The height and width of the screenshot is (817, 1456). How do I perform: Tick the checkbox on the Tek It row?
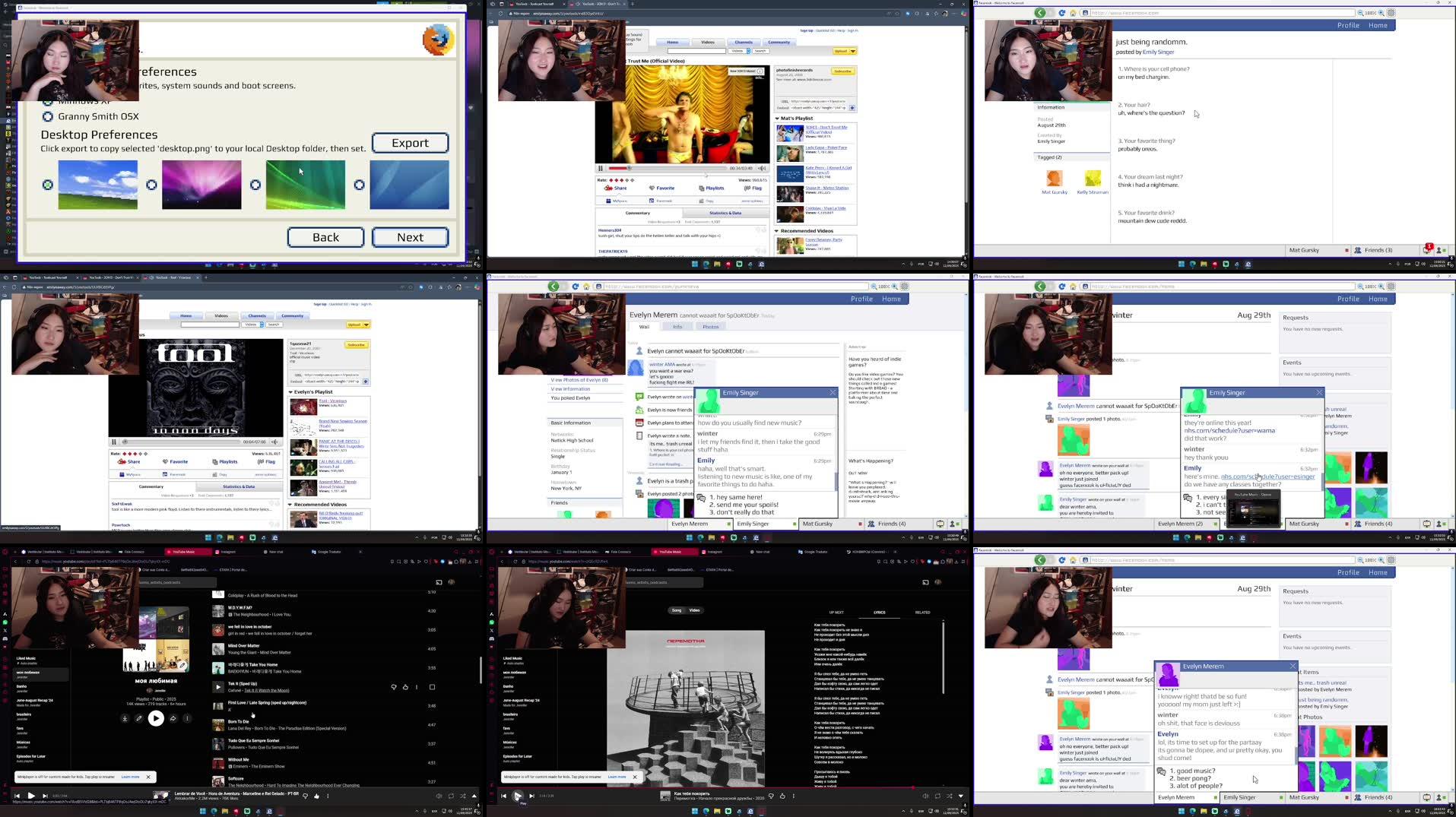coord(432,687)
